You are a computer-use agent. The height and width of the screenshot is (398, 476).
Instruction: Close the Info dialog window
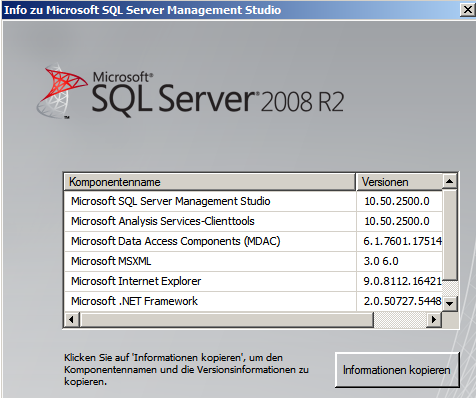(467, 10)
